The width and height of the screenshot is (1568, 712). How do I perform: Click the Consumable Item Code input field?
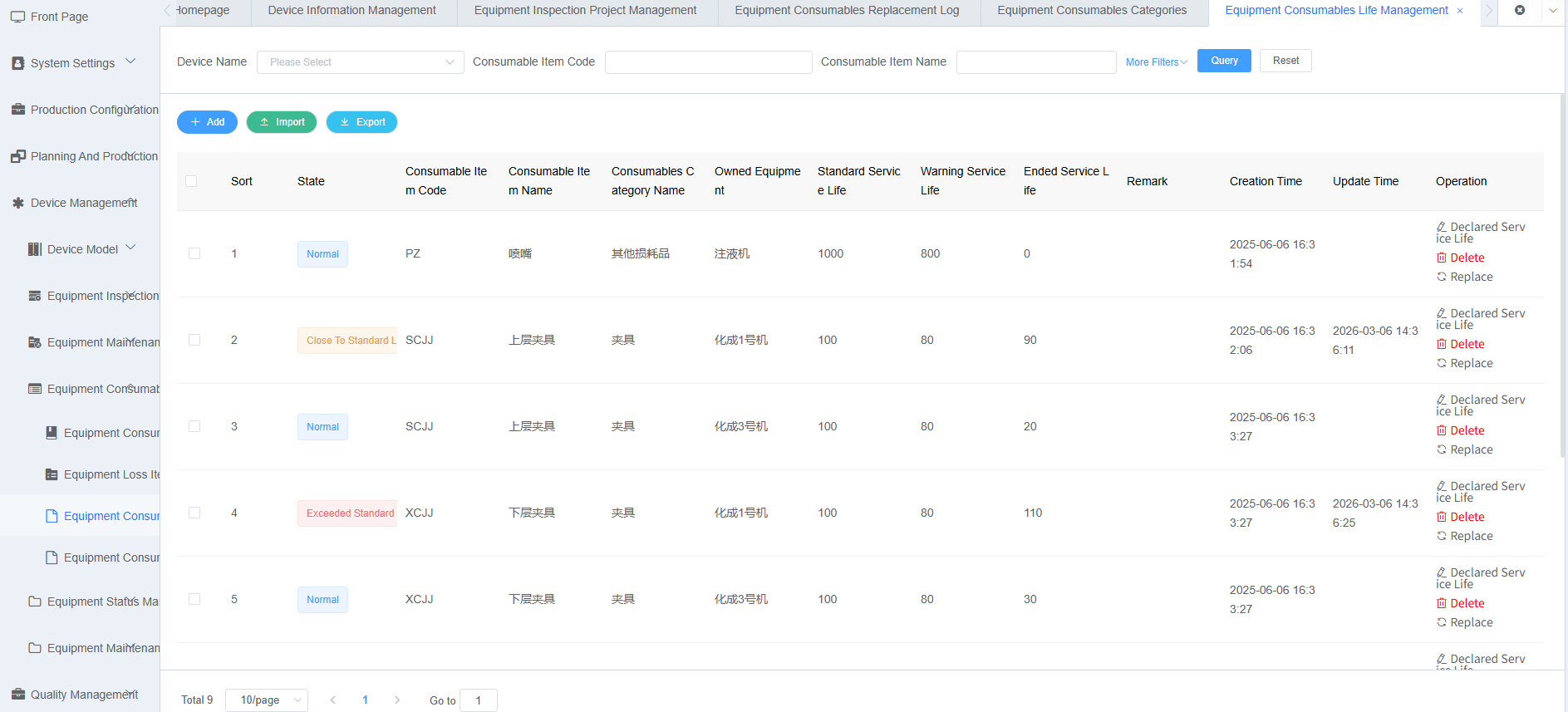click(x=709, y=62)
